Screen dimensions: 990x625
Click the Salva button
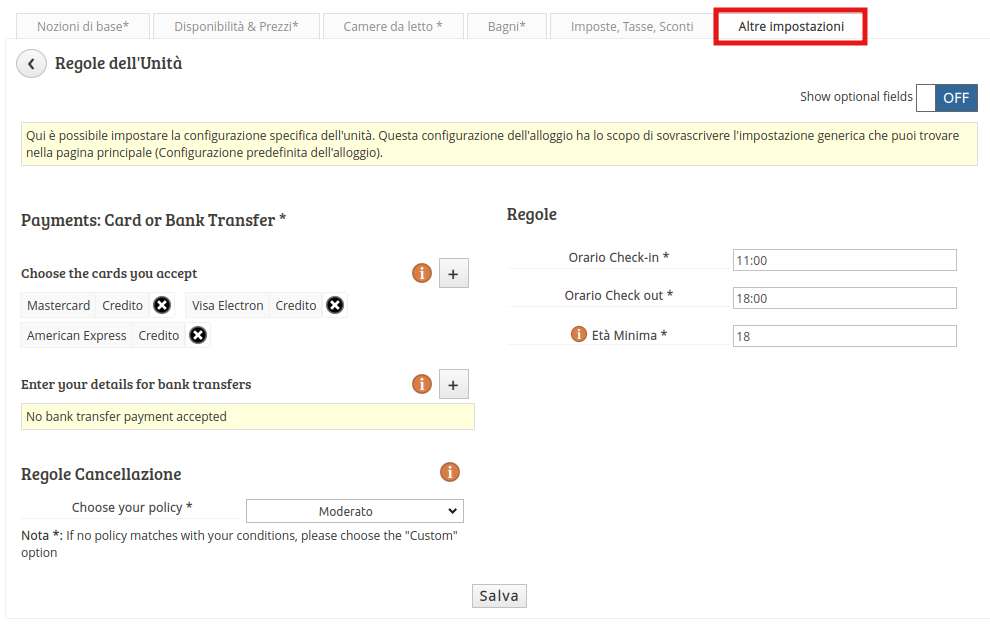(x=499, y=595)
